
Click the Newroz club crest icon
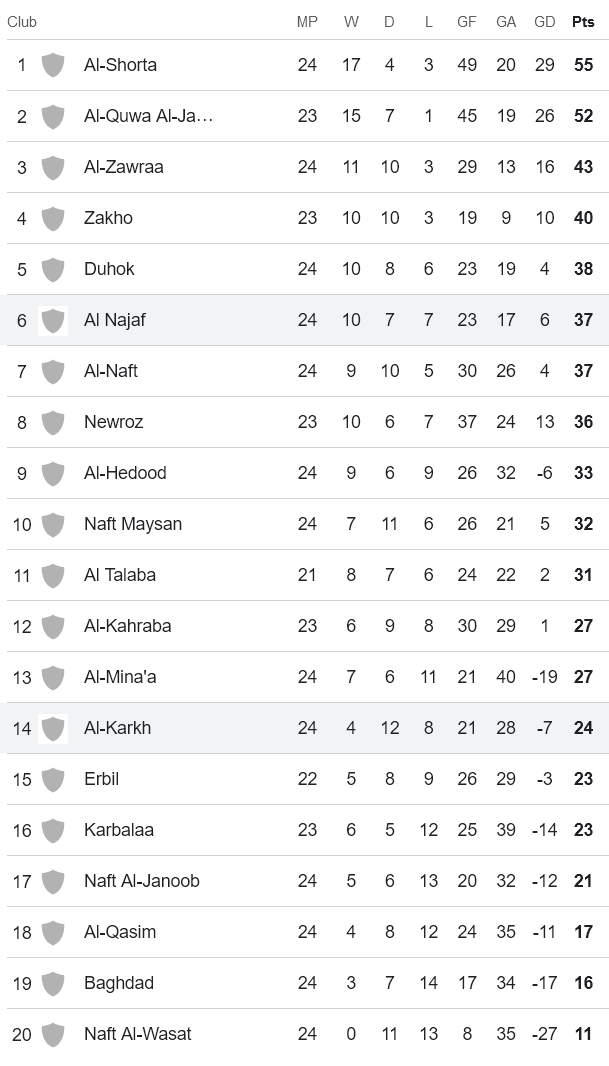[53, 422]
